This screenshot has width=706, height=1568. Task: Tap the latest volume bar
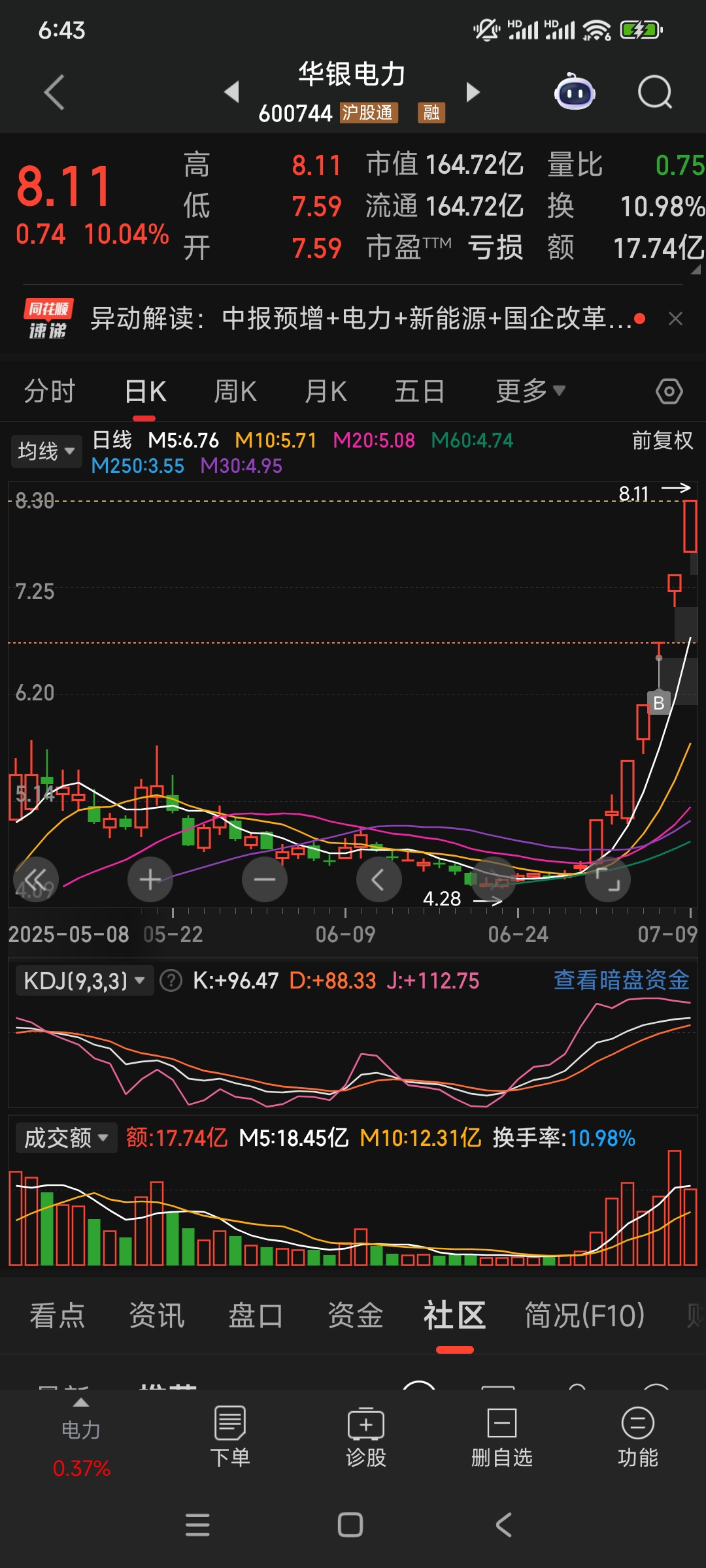point(690,1227)
